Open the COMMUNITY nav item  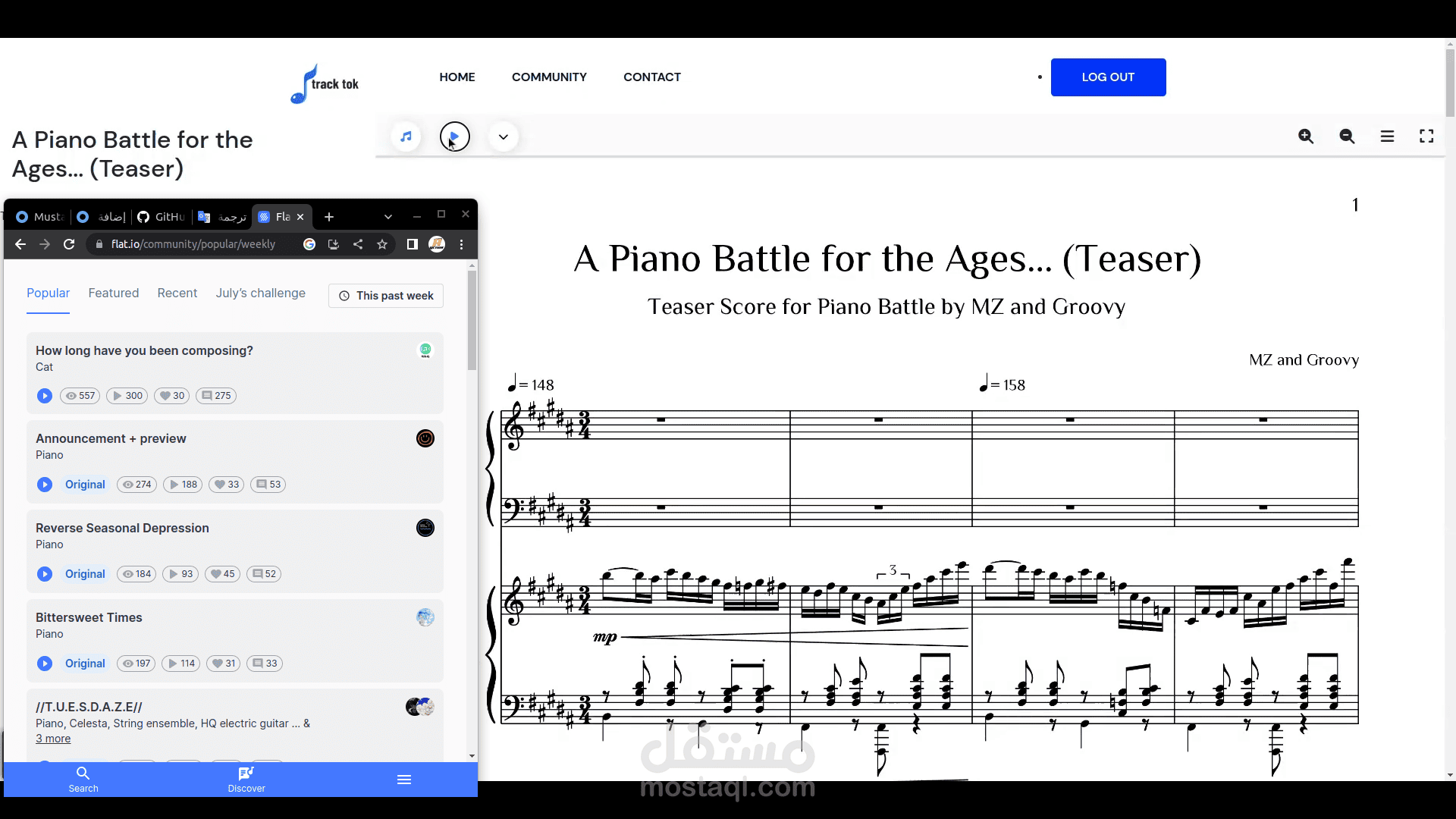point(549,77)
